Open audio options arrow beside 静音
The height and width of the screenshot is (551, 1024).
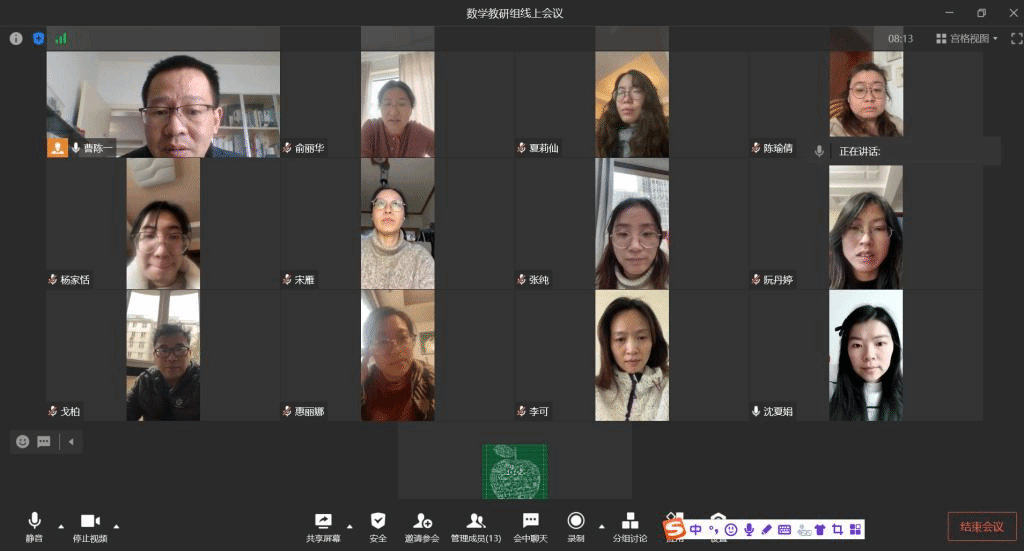[x=61, y=526]
